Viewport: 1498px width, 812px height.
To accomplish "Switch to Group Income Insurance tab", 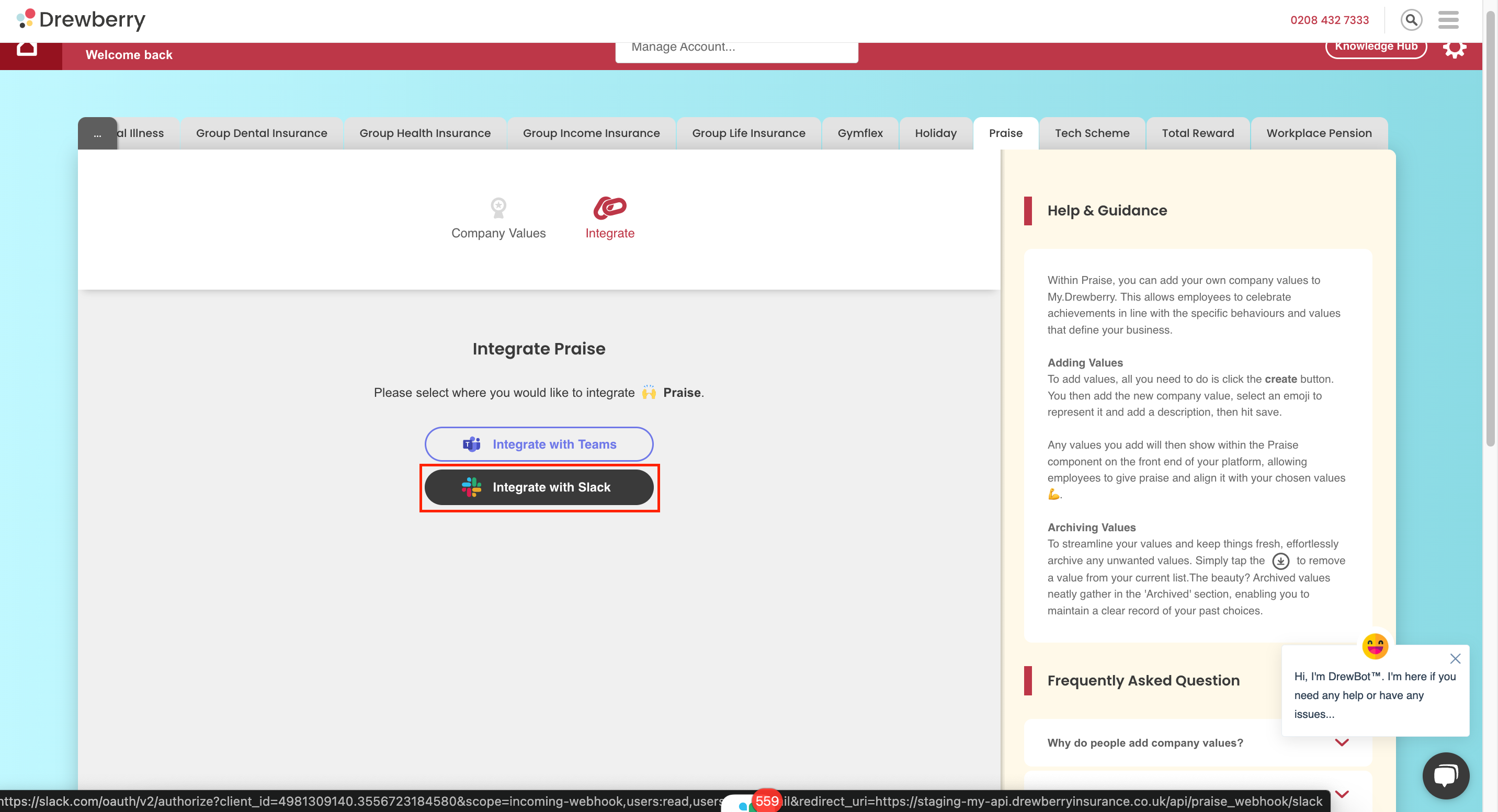I will point(592,133).
